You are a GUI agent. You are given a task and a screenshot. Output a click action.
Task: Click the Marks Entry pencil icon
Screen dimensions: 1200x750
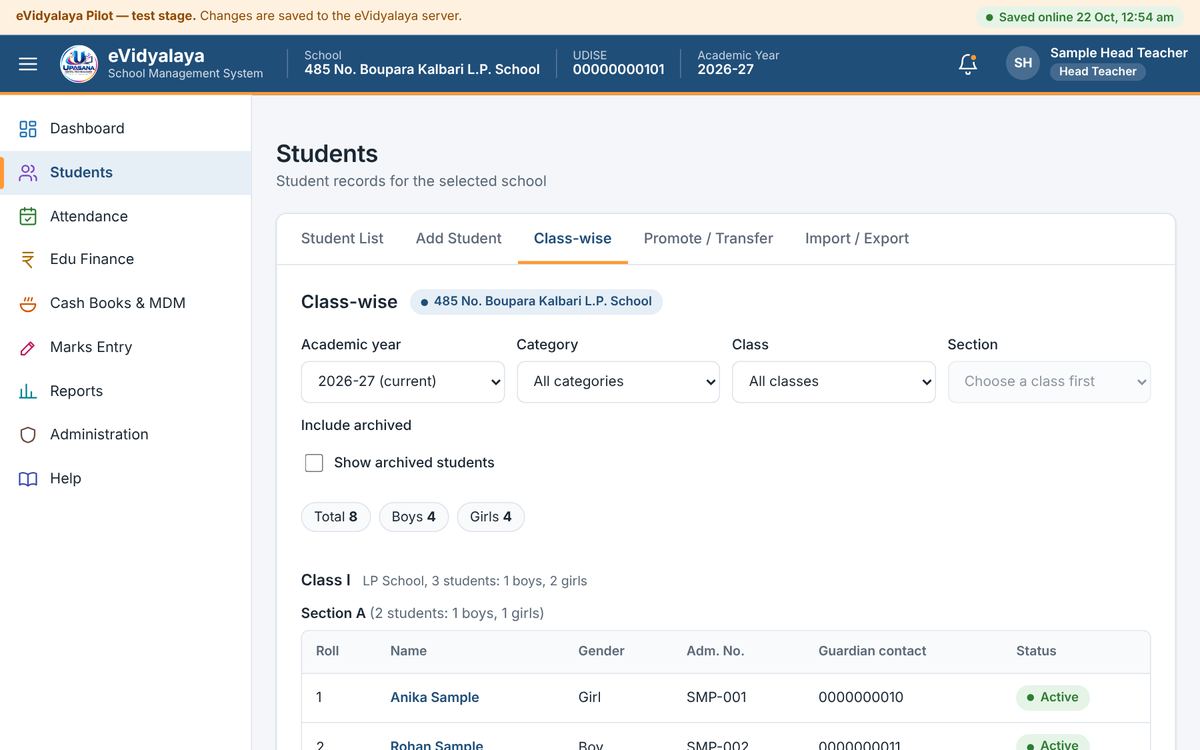coord(28,348)
